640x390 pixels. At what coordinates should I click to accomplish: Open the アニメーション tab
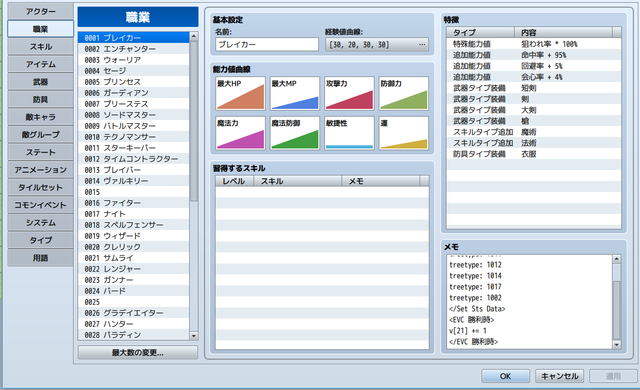[40, 170]
